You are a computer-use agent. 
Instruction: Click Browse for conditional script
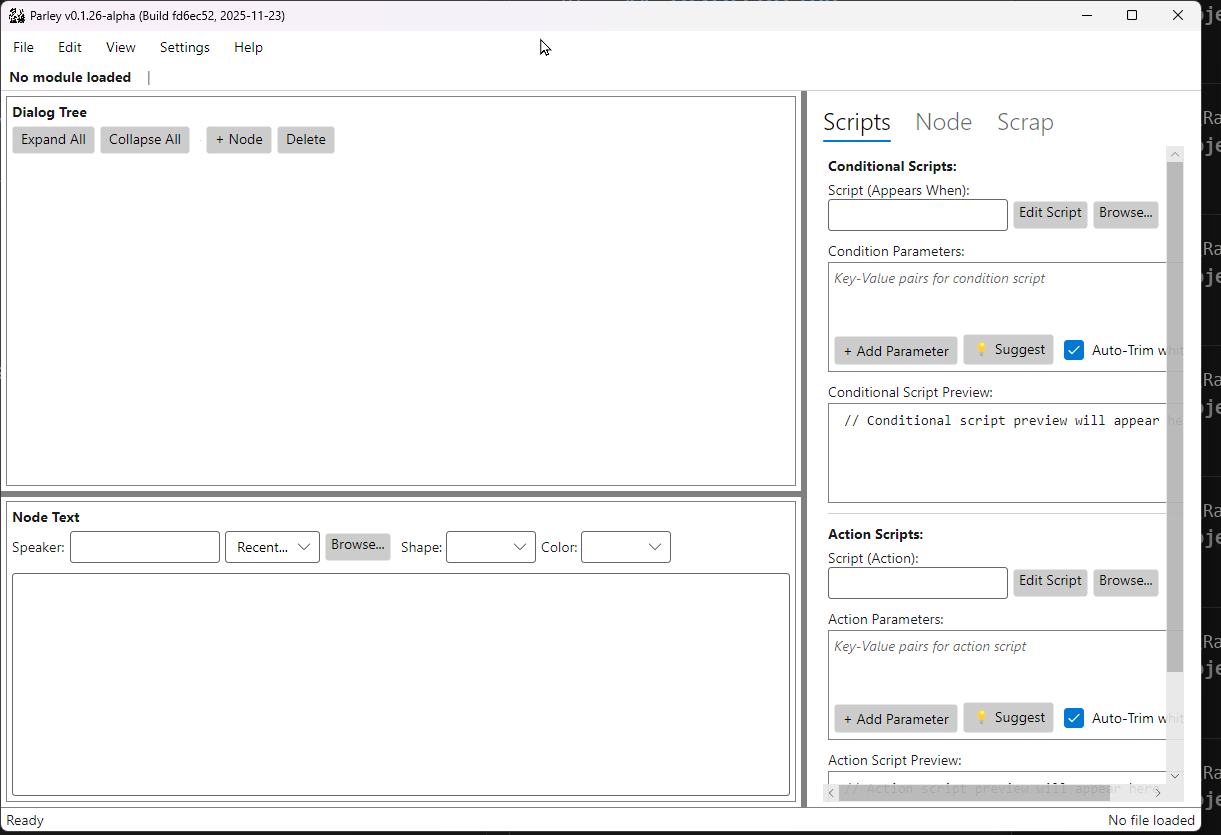click(x=1125, y=214)
